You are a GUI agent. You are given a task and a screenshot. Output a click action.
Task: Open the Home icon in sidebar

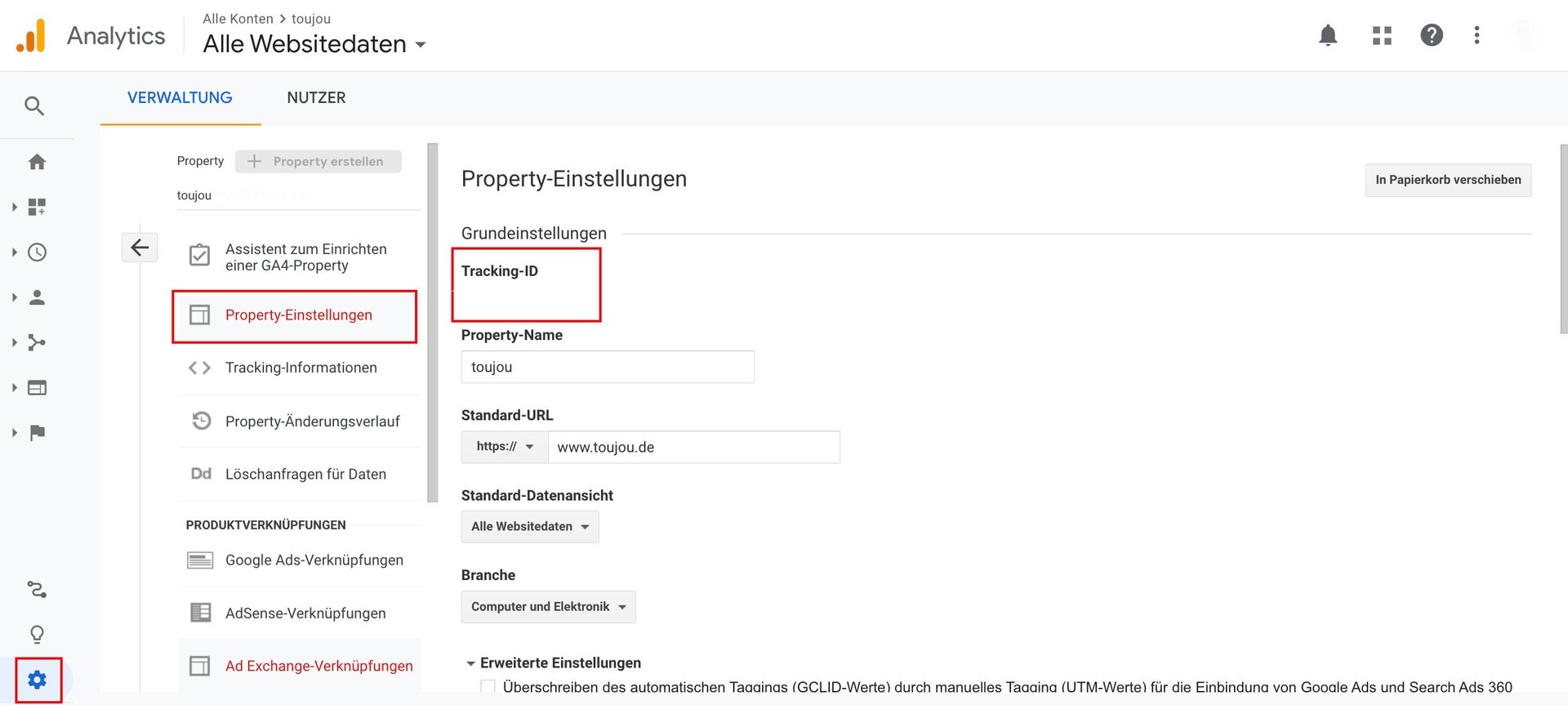click(37, 162)
